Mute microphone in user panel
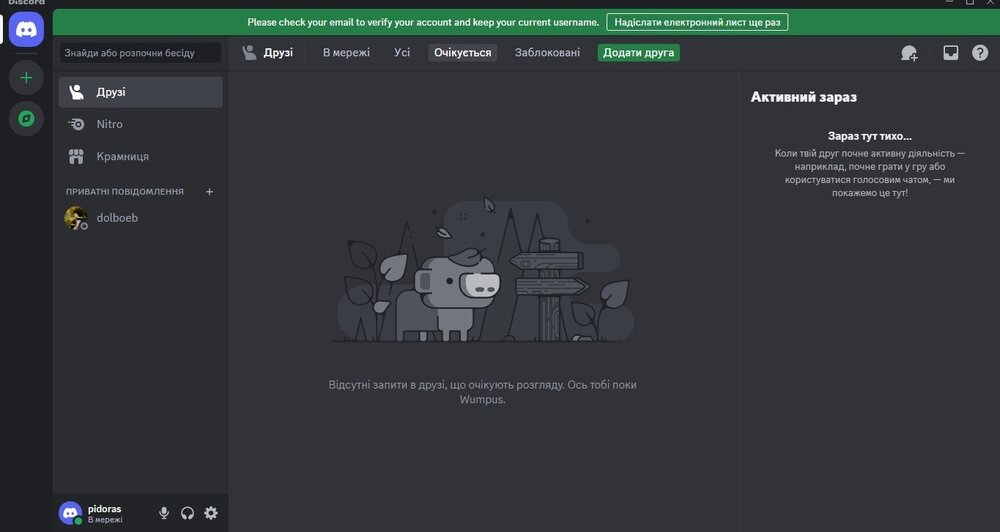This screenshot has width=1000, height=532. point(164,513)
